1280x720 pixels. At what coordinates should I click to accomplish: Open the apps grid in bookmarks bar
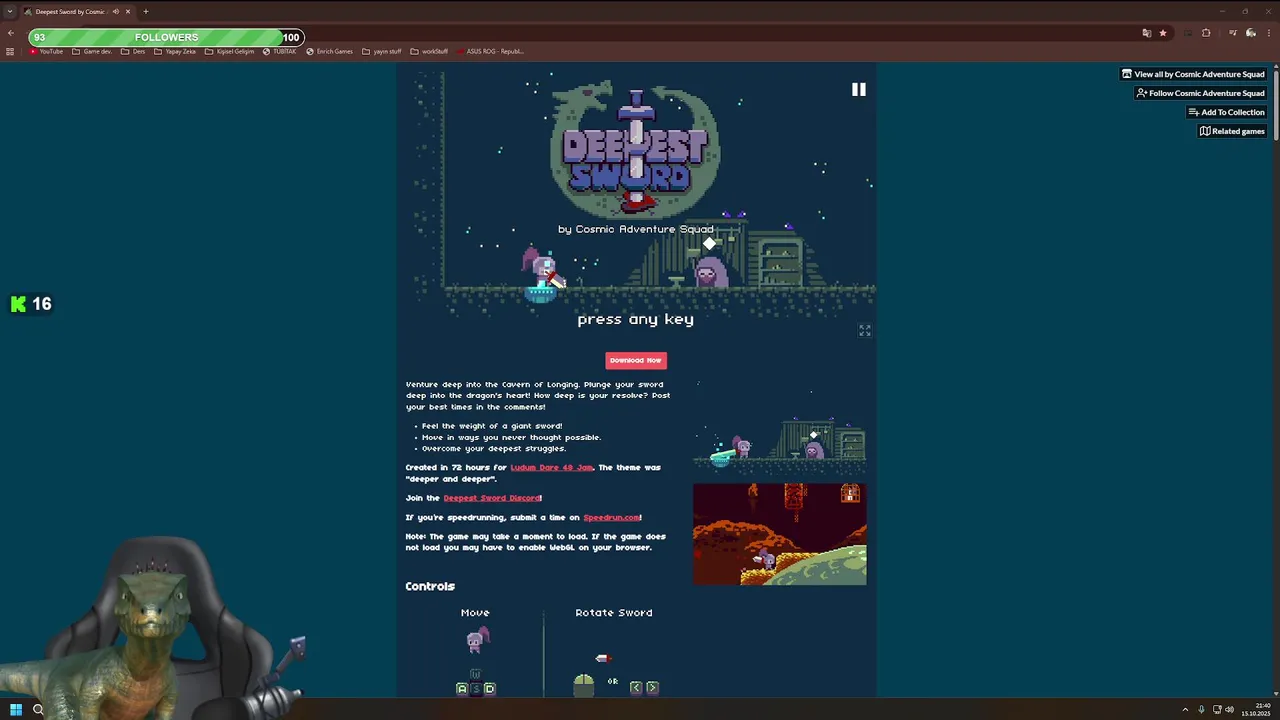point(10,51)
